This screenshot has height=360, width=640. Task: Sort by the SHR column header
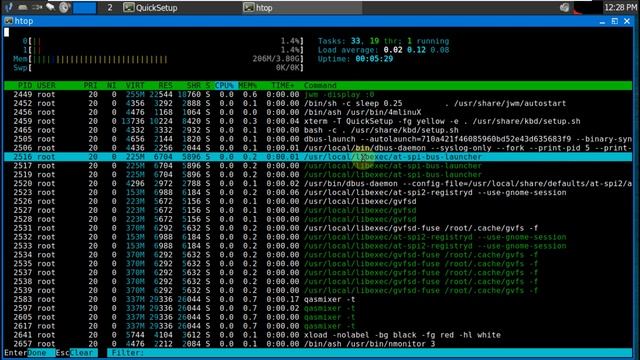point(193,85)
